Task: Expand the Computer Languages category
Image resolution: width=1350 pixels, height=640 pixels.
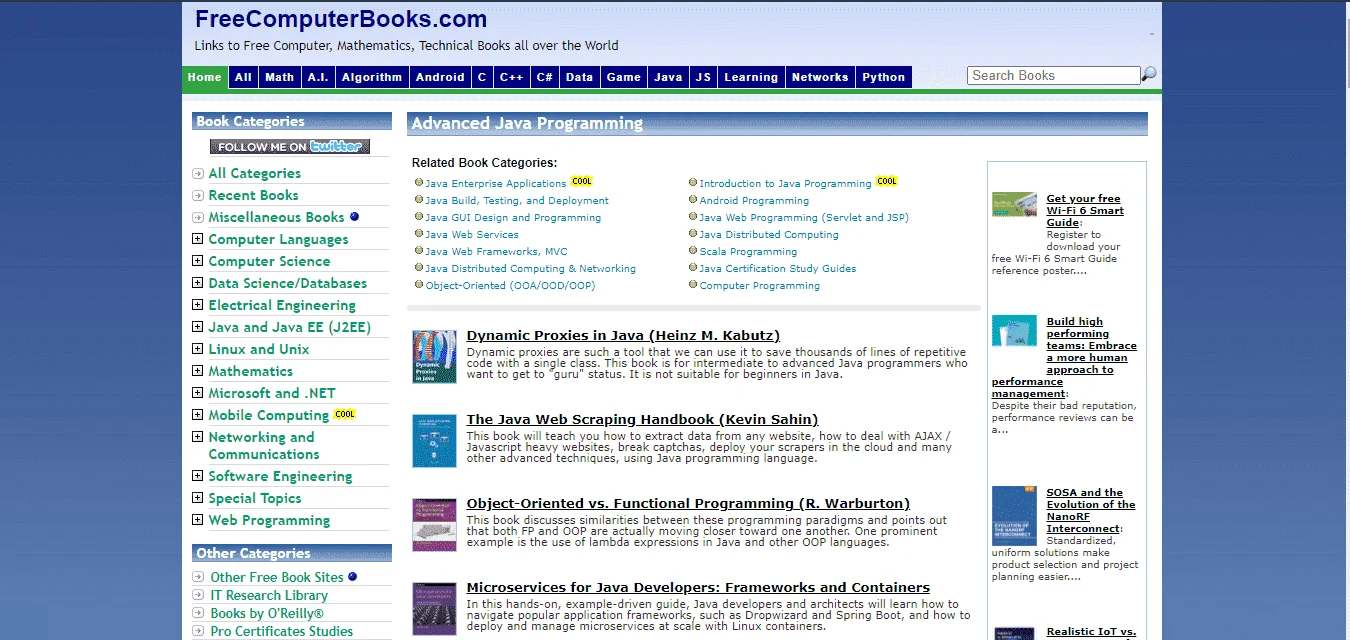Action: point(198,239)
